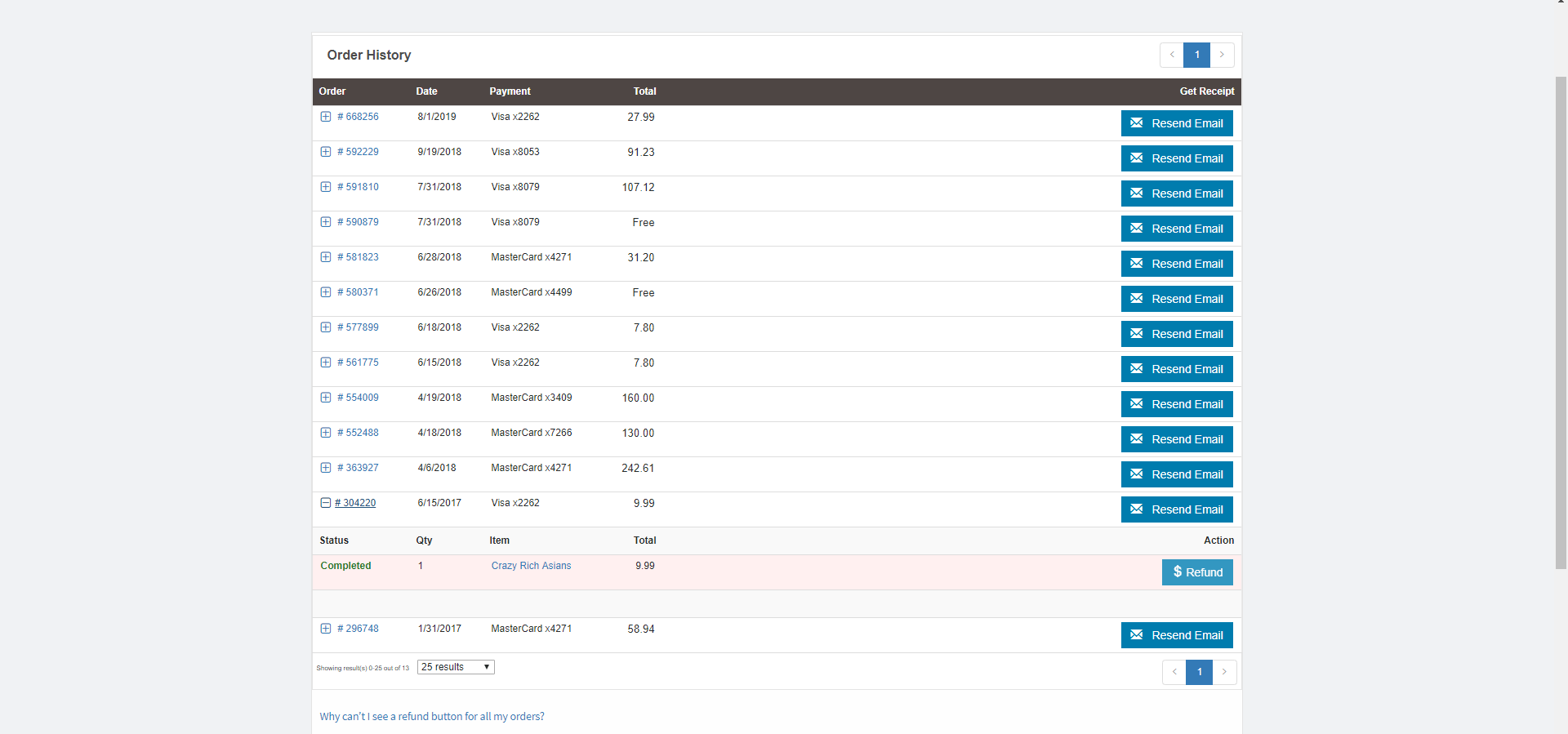The width and height of the screenshot is (1568, 734).
Task: Sort by the Date column header
Action: pos(426,91)
